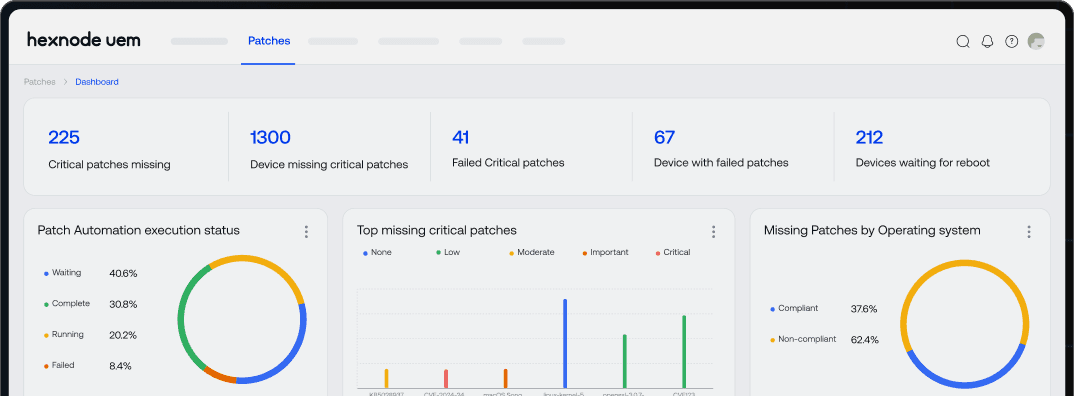Toggle the Complete legend entry
Image resolution: width=1074 pixels, height=396 pixels.
click(66, 304)
